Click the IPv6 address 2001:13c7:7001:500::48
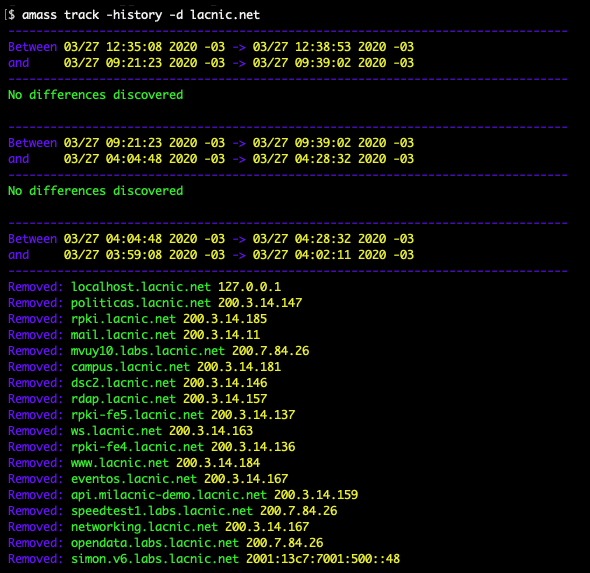Viewport: 590px width, 573px height. click(323, 559)
